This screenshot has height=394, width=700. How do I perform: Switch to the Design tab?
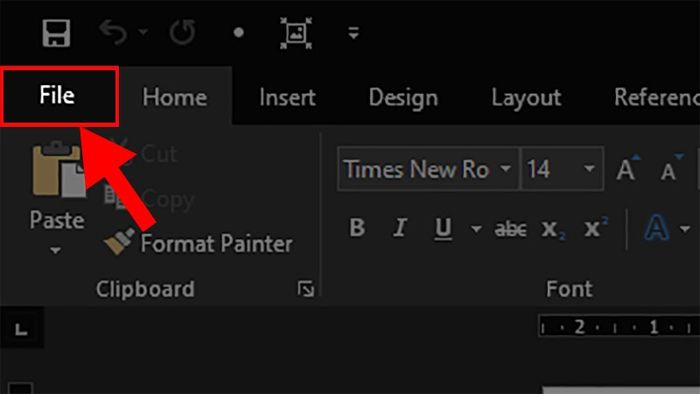pyautogui.click(x=403, y=98)
